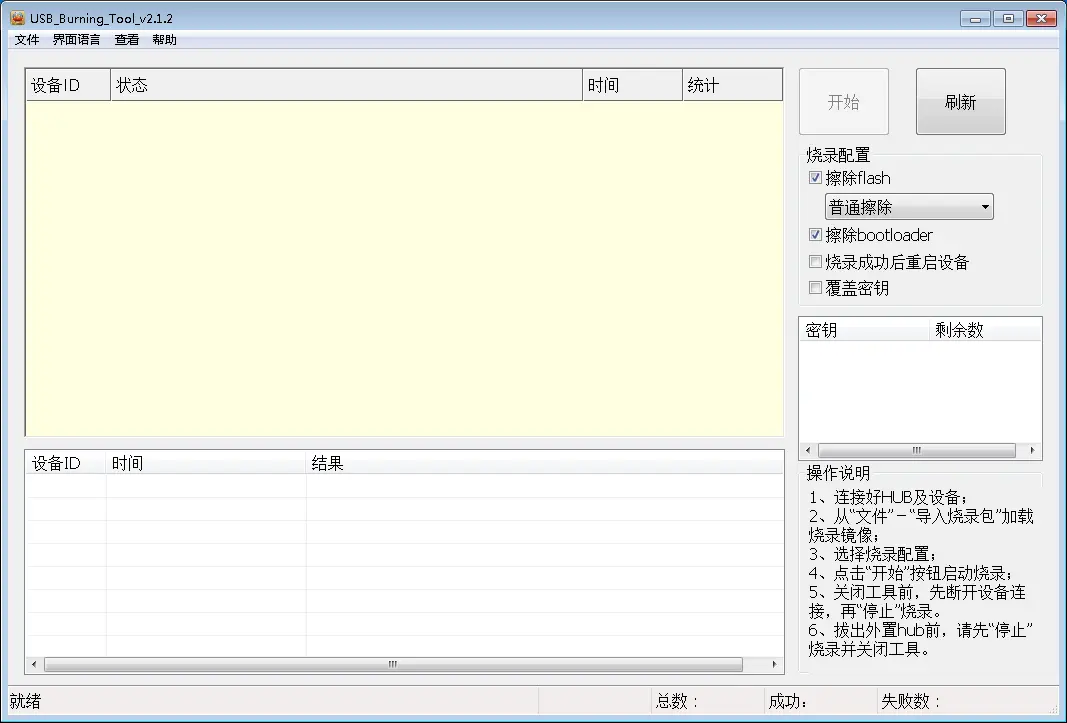Screen dimensions: 1067x723
Task: Click the results list horizontal scrollbar thumb
Action: point(393,664)
